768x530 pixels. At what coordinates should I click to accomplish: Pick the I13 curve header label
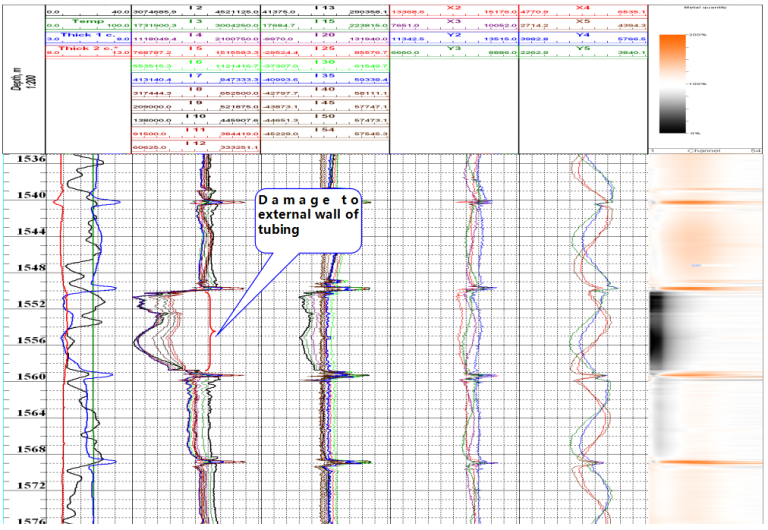click(x=324, y=7)
